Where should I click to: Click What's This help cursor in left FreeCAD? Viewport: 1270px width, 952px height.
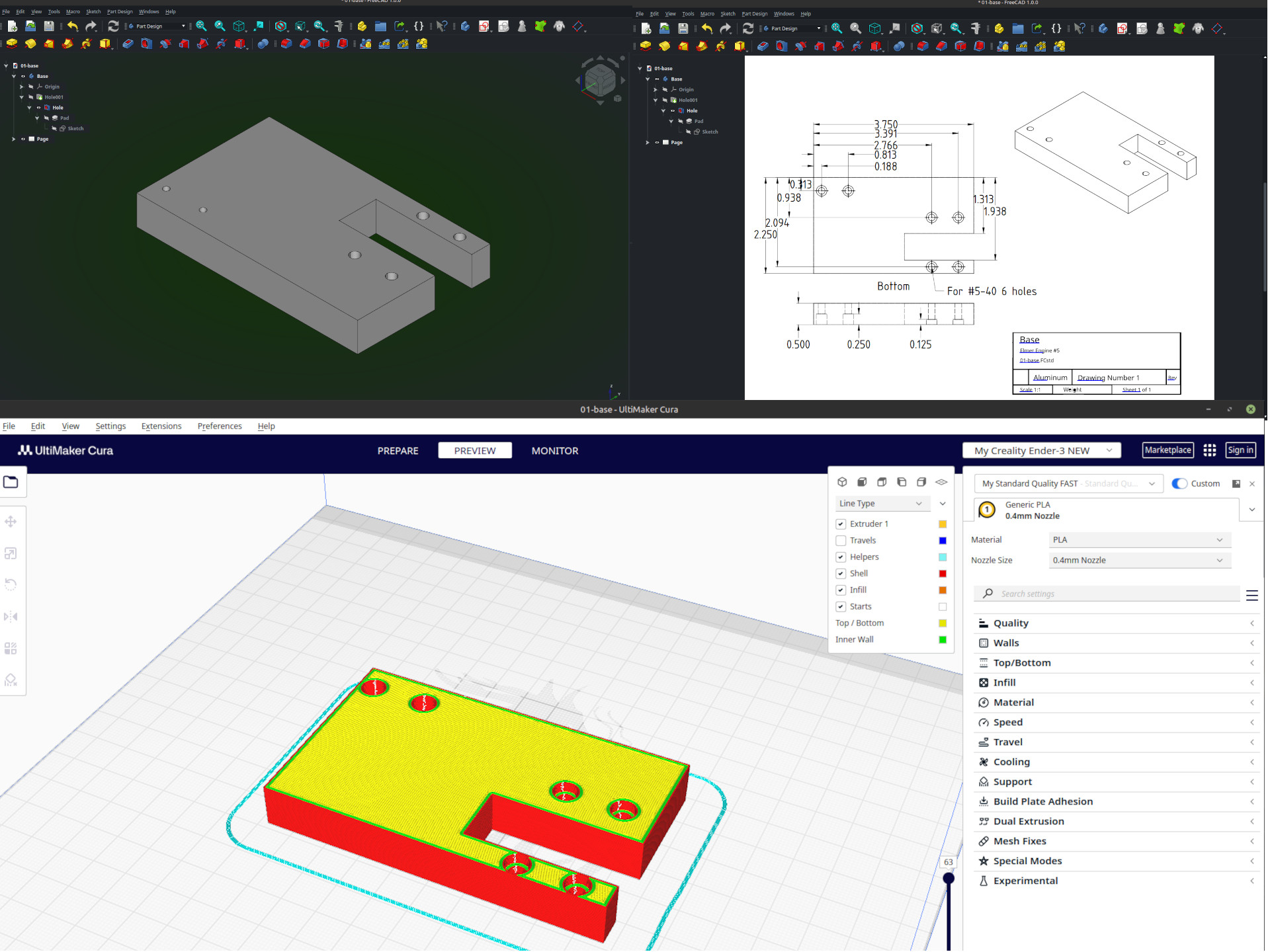tap(442, 26)
